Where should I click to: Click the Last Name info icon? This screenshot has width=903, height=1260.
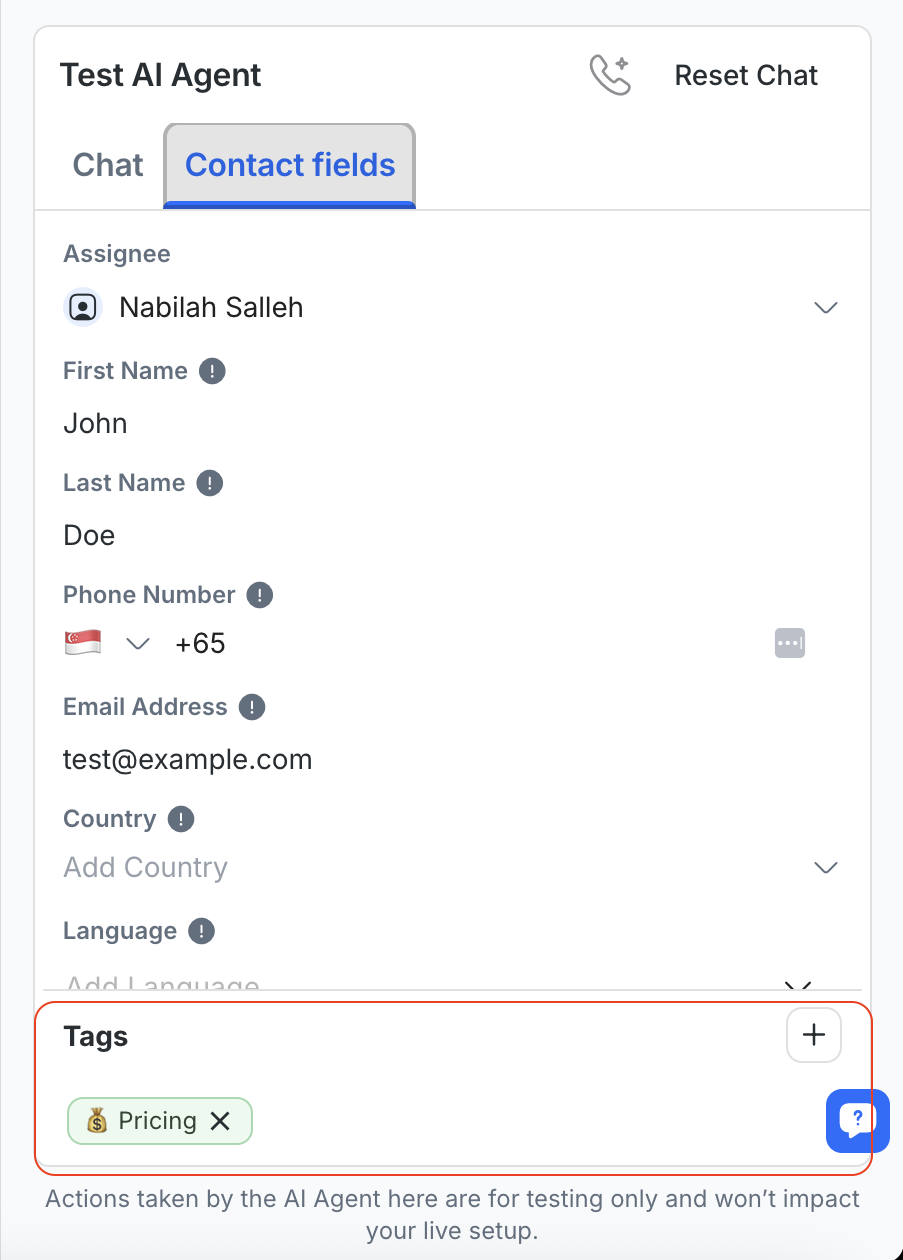(x=209, y=483)
